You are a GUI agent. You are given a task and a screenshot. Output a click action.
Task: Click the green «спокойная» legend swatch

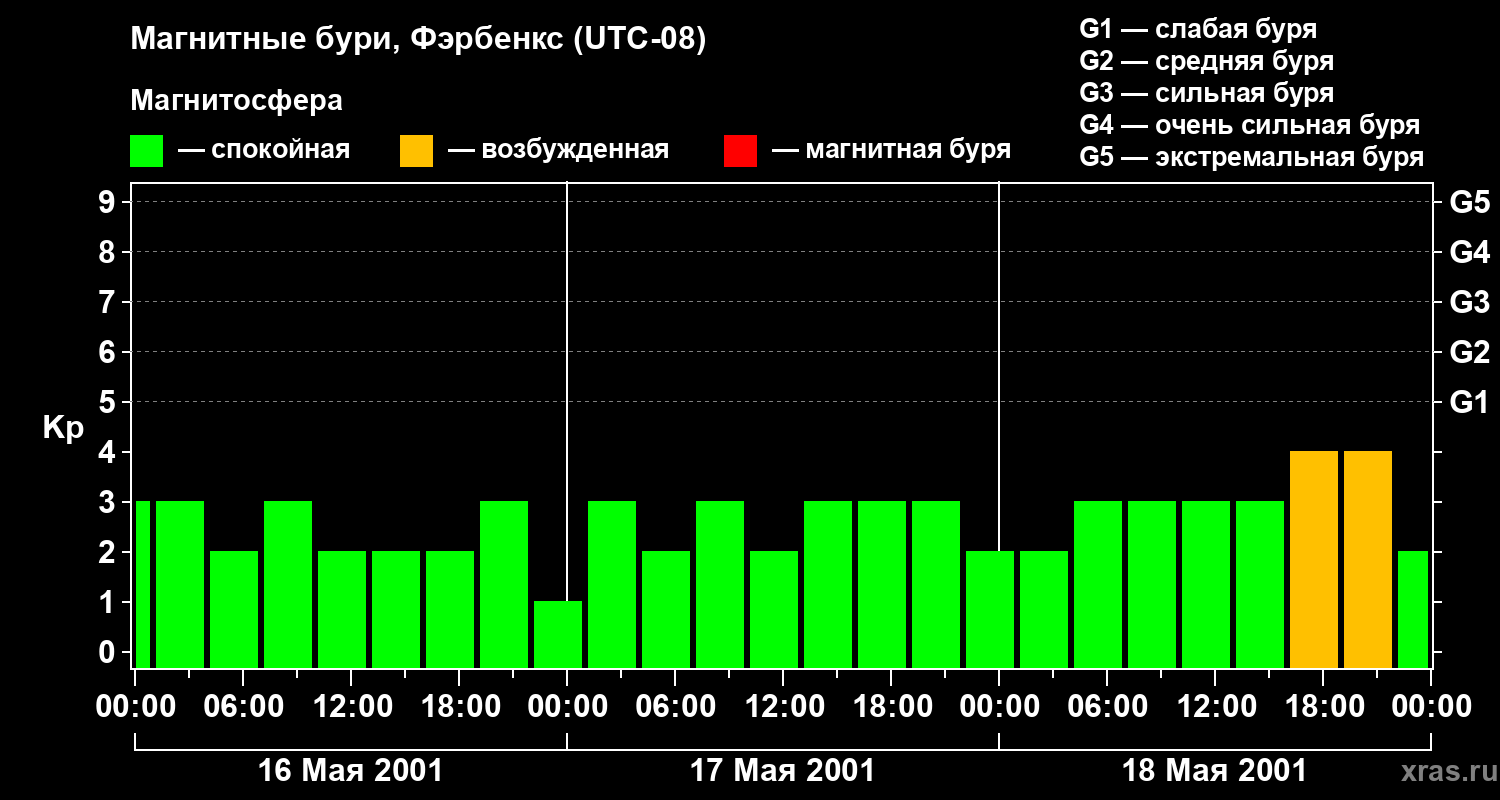point(147,151)
